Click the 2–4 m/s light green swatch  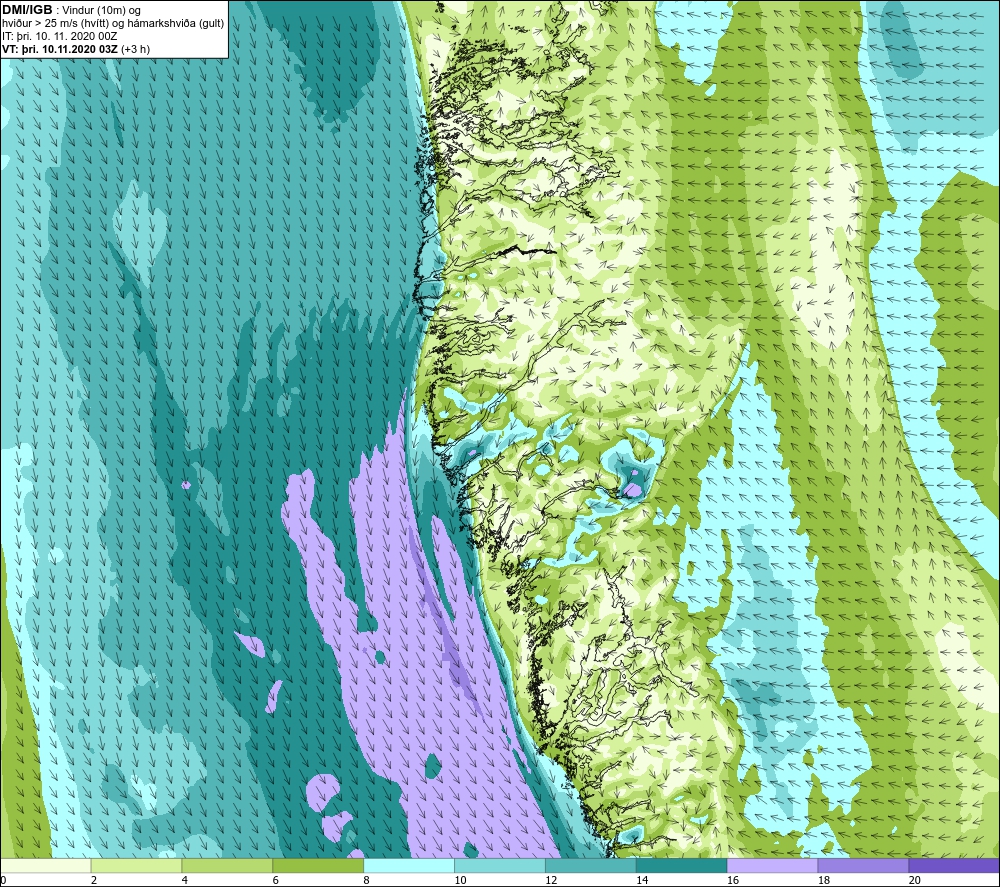[136, 865]
